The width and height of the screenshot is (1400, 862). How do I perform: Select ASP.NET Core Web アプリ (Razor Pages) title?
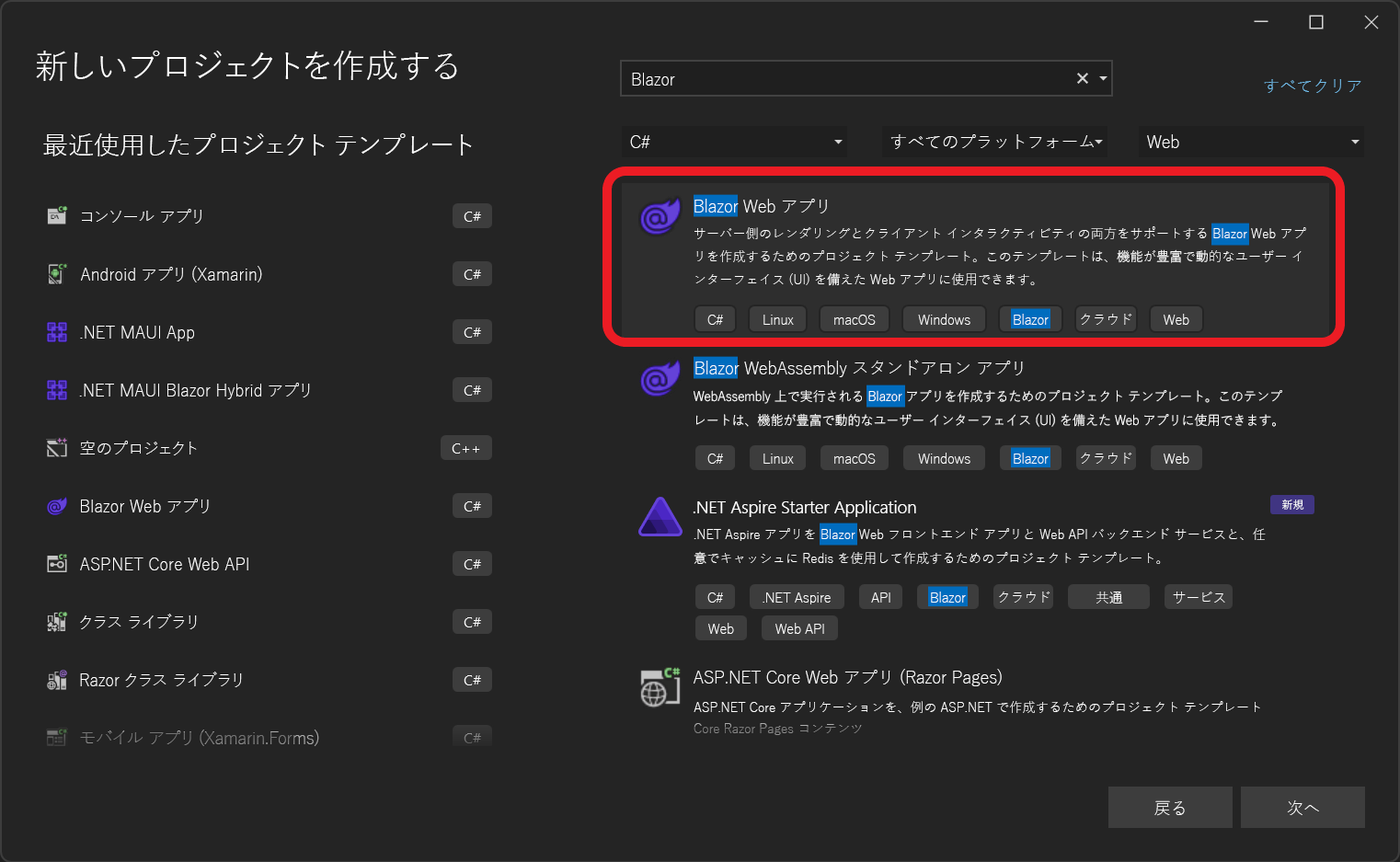(848, 678)
